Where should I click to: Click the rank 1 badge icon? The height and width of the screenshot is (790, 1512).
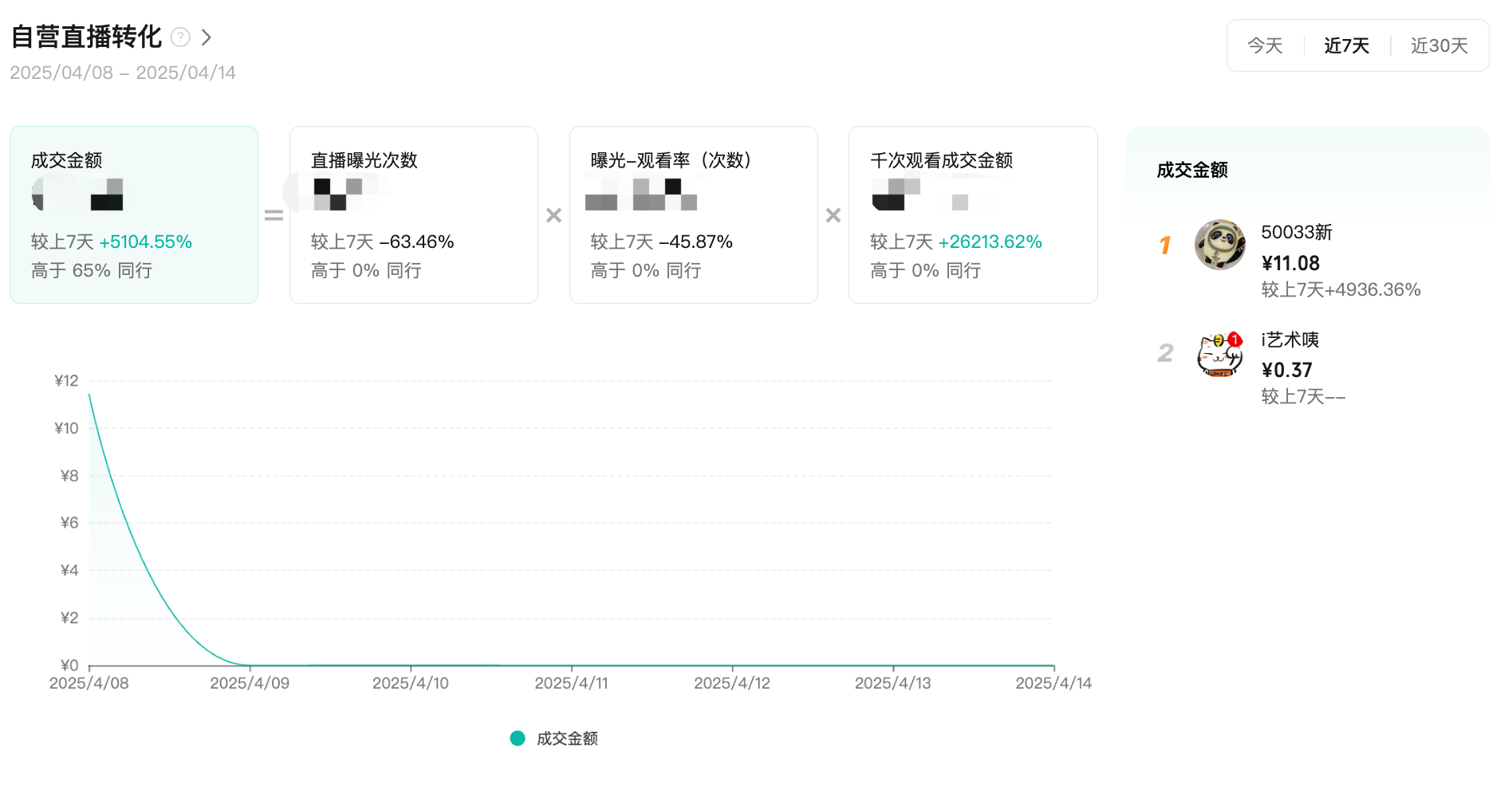(x=1165, y=245)
